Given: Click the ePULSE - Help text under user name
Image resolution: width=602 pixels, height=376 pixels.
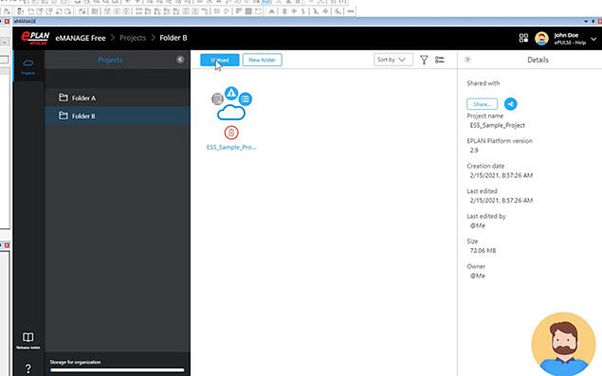Looking at the screenshot, I should [570, 43].
